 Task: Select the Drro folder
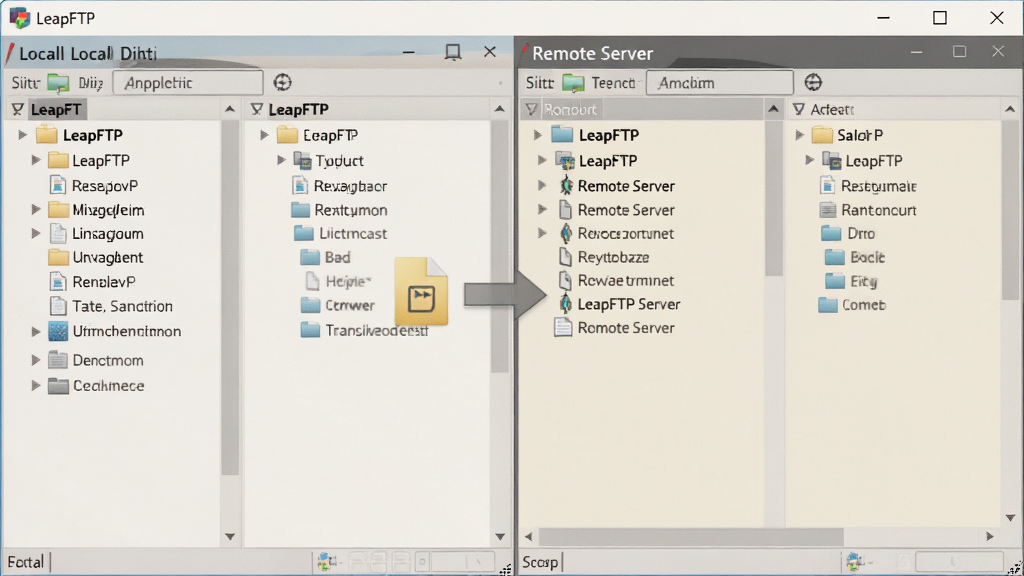click(x=848, y=233)
